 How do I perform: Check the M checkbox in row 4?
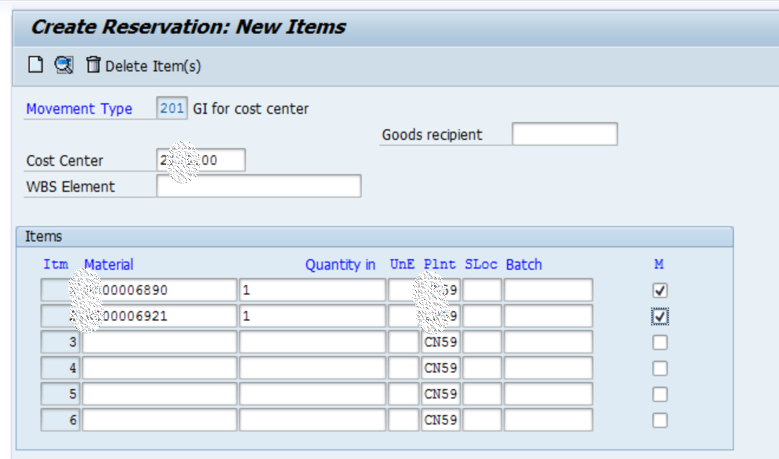pyautogui.click(x=660, y=368)
